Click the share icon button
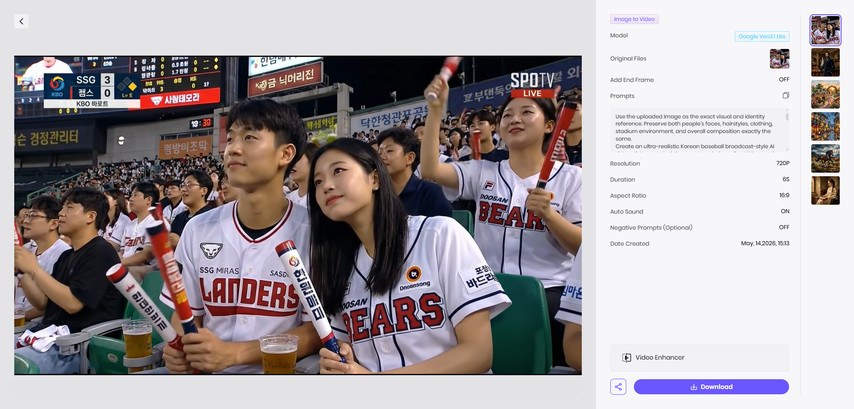This screenshot has width=854, height=409. pyautogui.click(x=618, y=387)
